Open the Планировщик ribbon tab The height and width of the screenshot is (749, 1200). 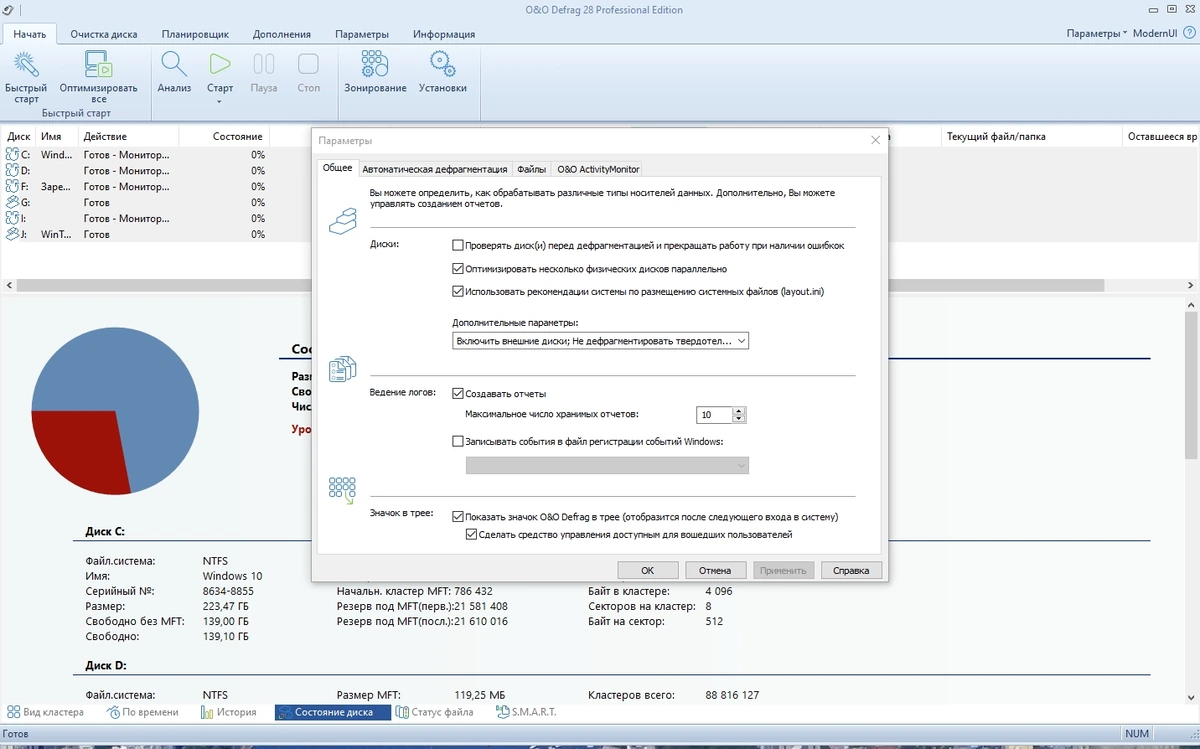[195, 34]
